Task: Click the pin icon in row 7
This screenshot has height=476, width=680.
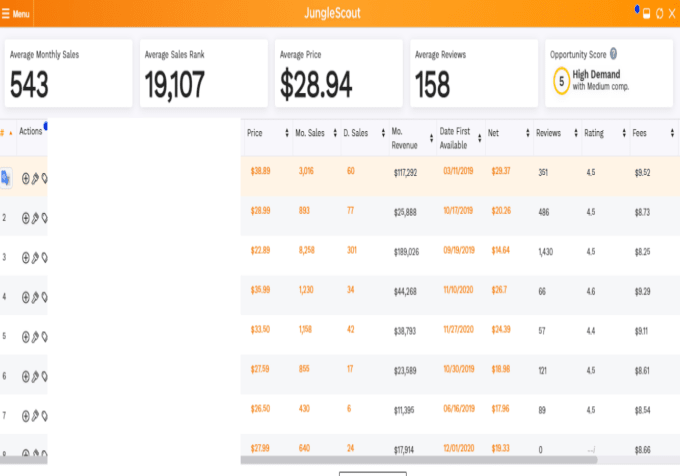Action: [35, 416]
